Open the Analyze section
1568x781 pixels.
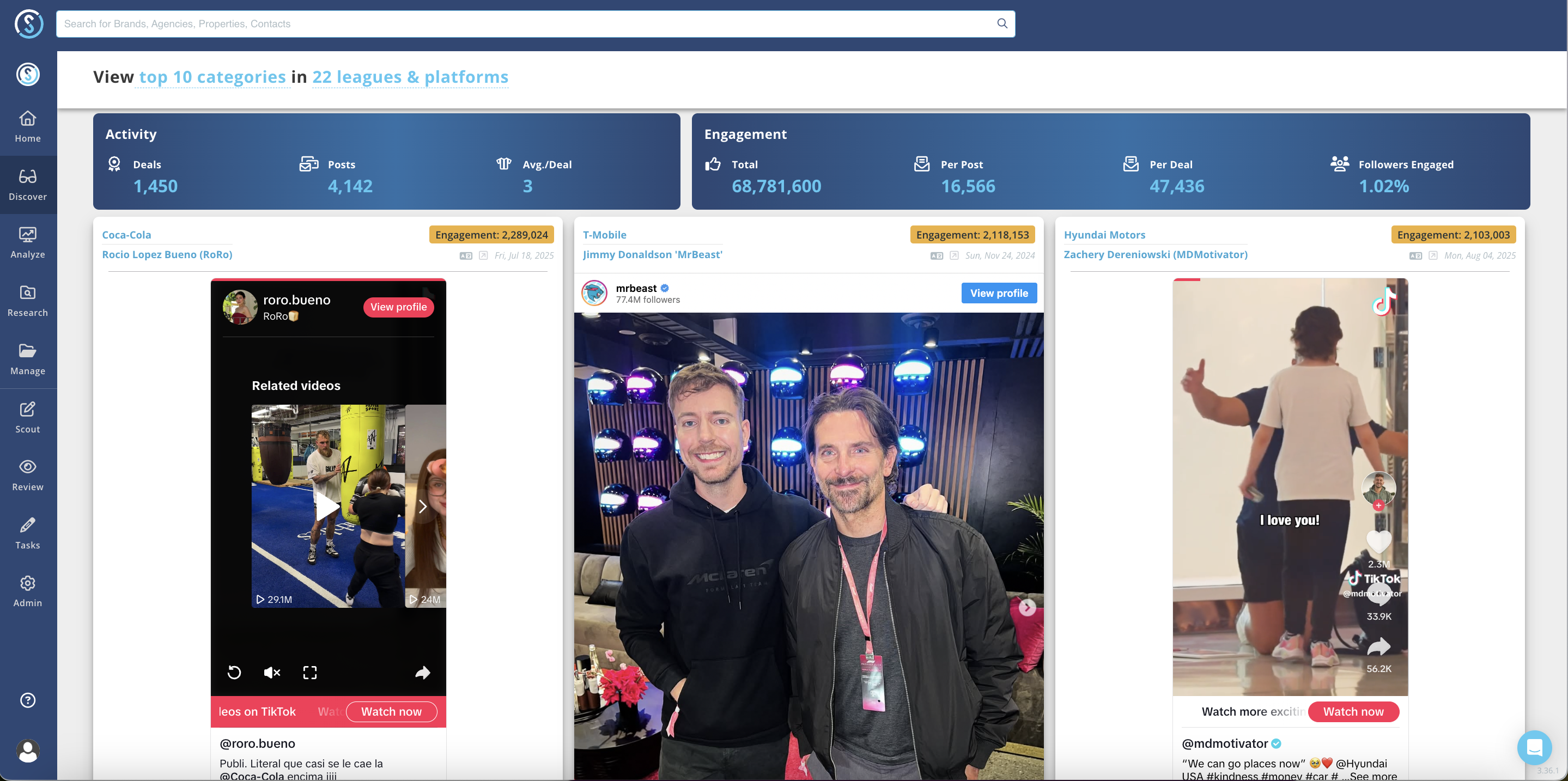[x=28, y=243]
